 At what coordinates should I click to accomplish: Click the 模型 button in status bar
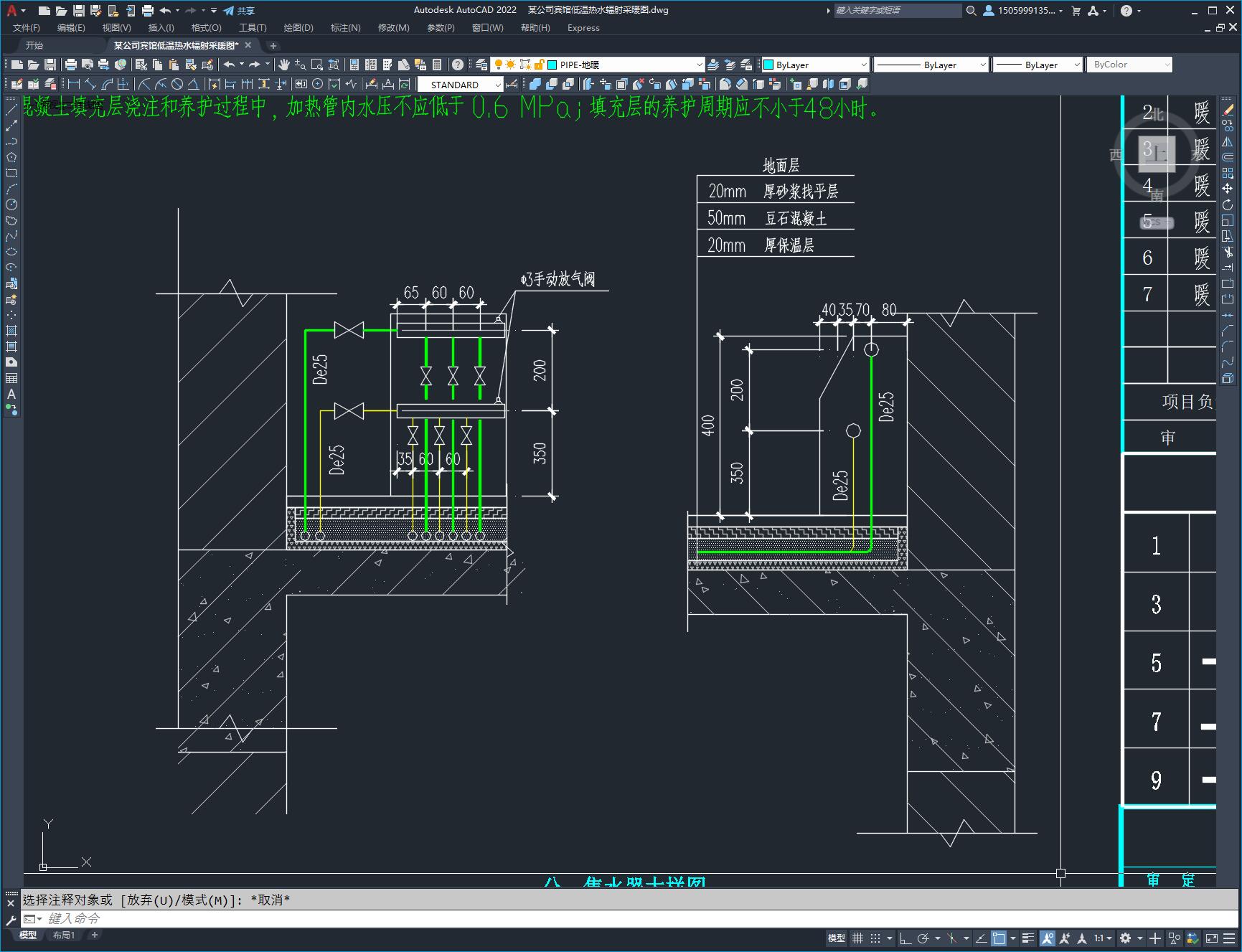[837, 938]
